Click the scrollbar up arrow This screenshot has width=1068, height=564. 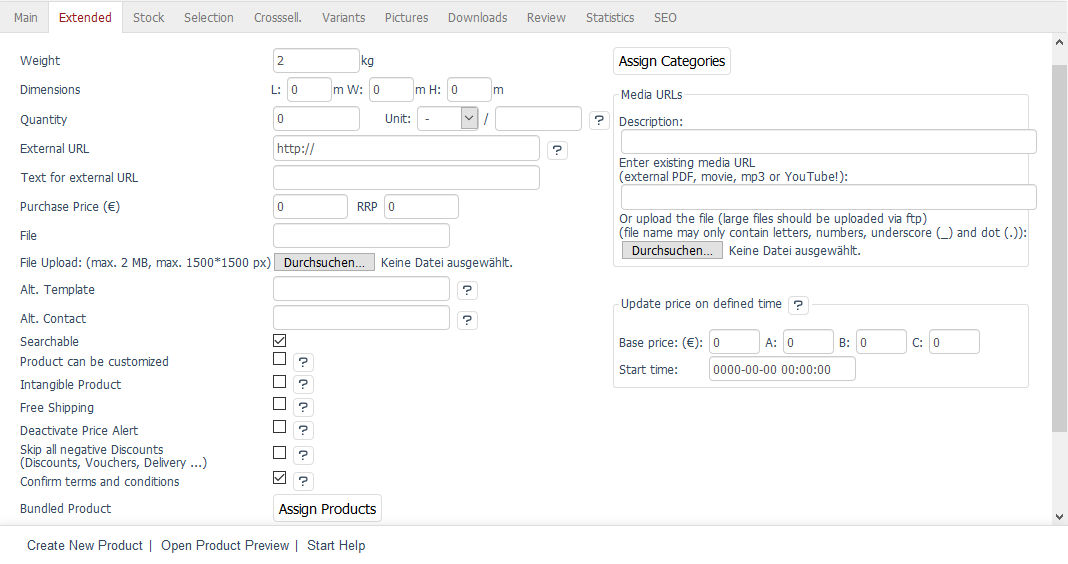[x=1059, y=42]
